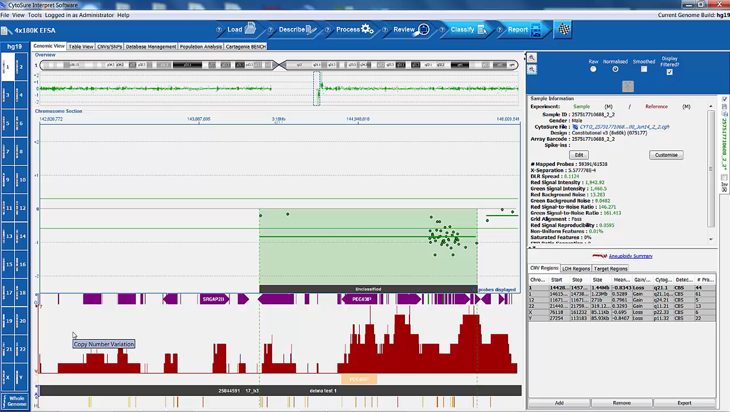Click the grey square icon under Normalised
The width and height of the screenshot is (730, 412).
(628, 86)
